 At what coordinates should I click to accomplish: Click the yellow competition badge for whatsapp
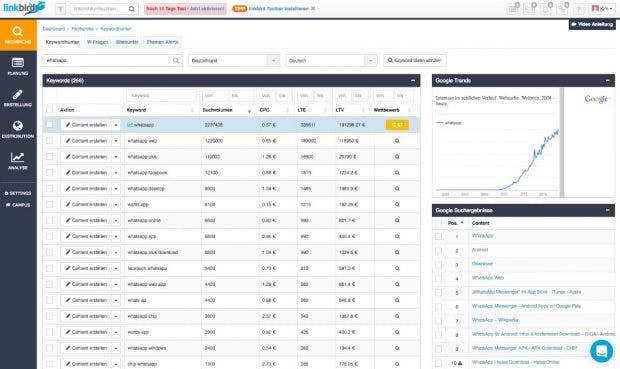click(x=397, y=125)
